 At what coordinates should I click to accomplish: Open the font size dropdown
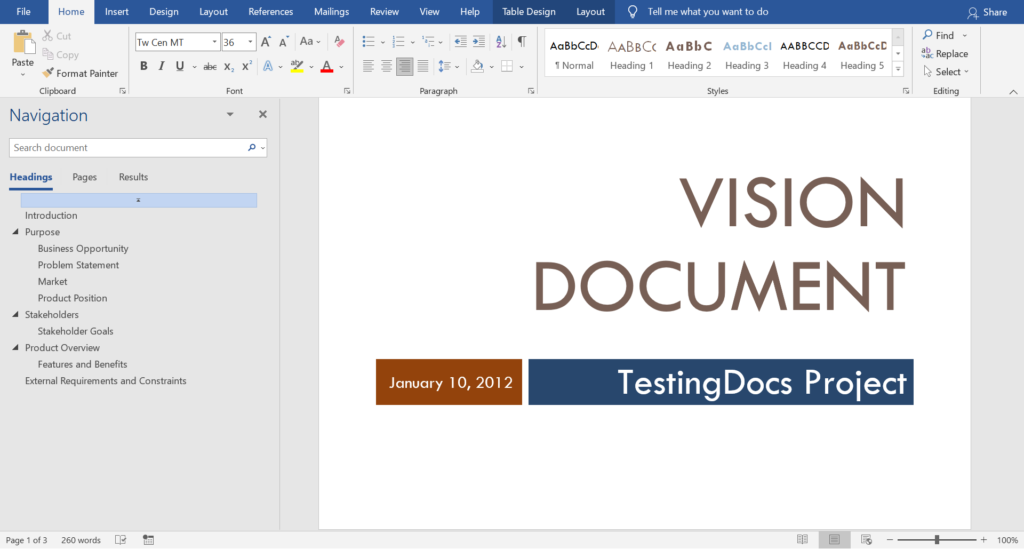[249, 42]
